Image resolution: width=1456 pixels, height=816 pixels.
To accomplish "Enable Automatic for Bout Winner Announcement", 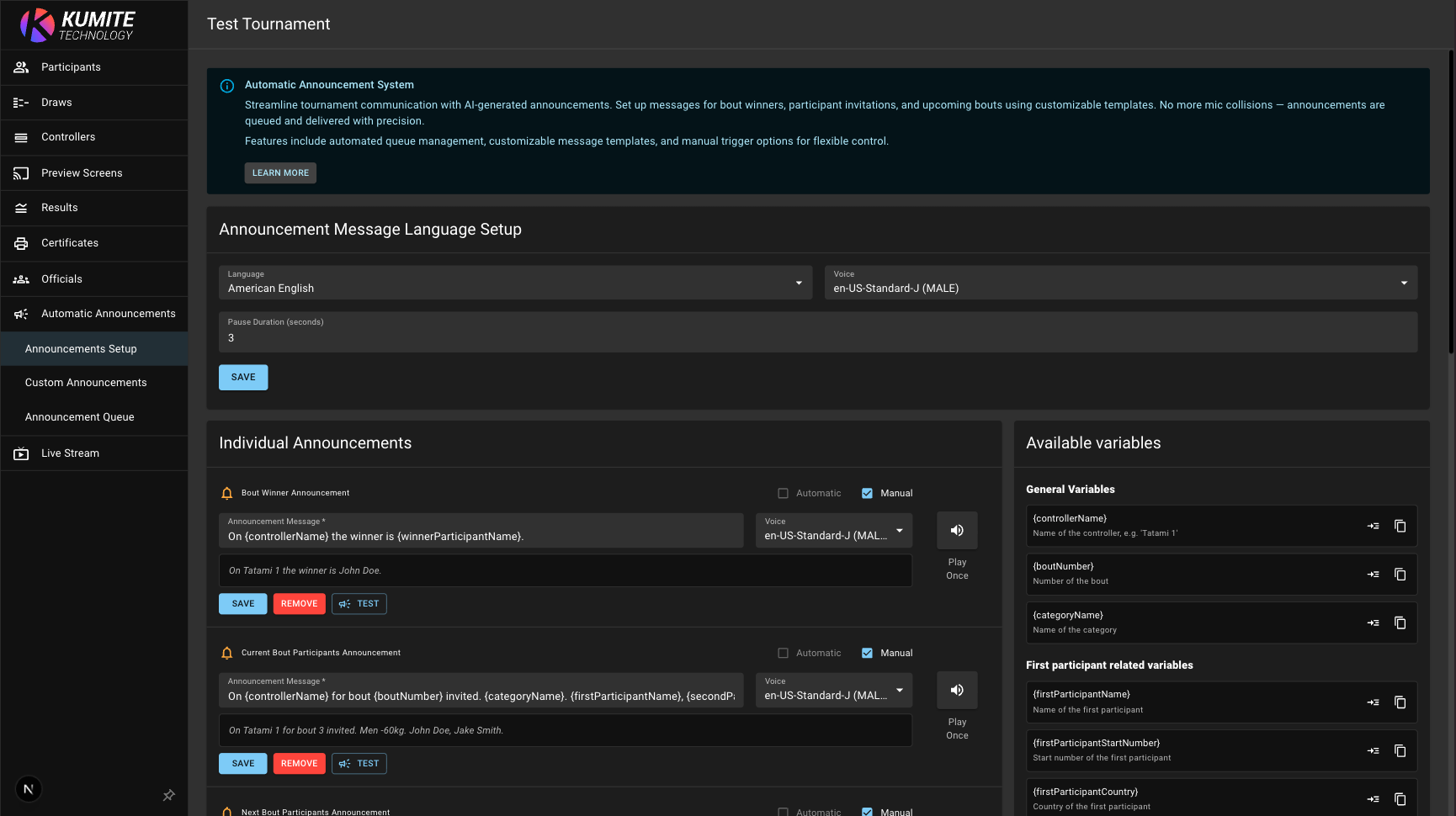I will click(784, 494).
